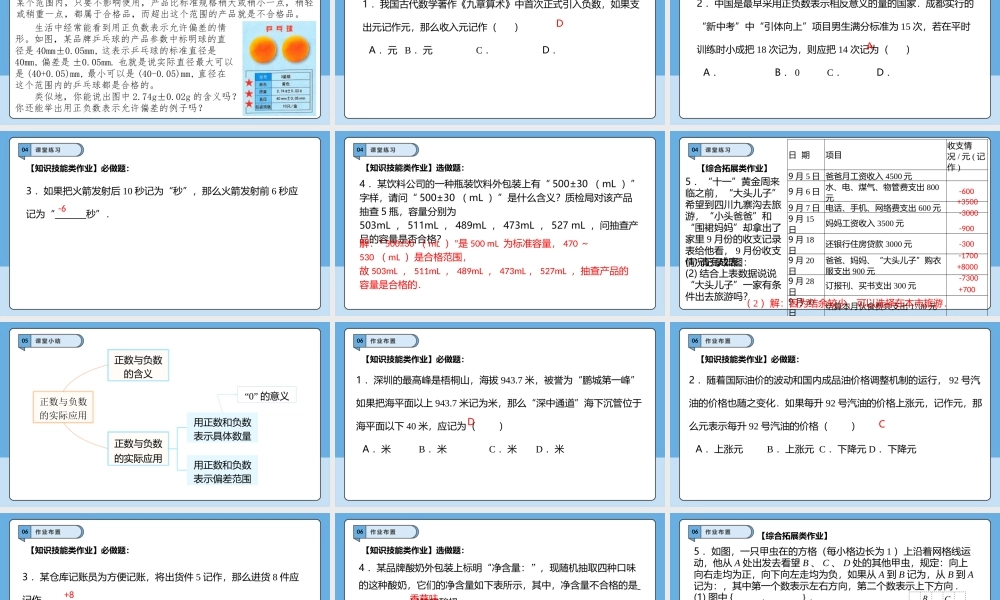The height and width of the screenshot is (600, 1000).
Task: Click the red '-7300' value beside the table
Action: (968, 278)
